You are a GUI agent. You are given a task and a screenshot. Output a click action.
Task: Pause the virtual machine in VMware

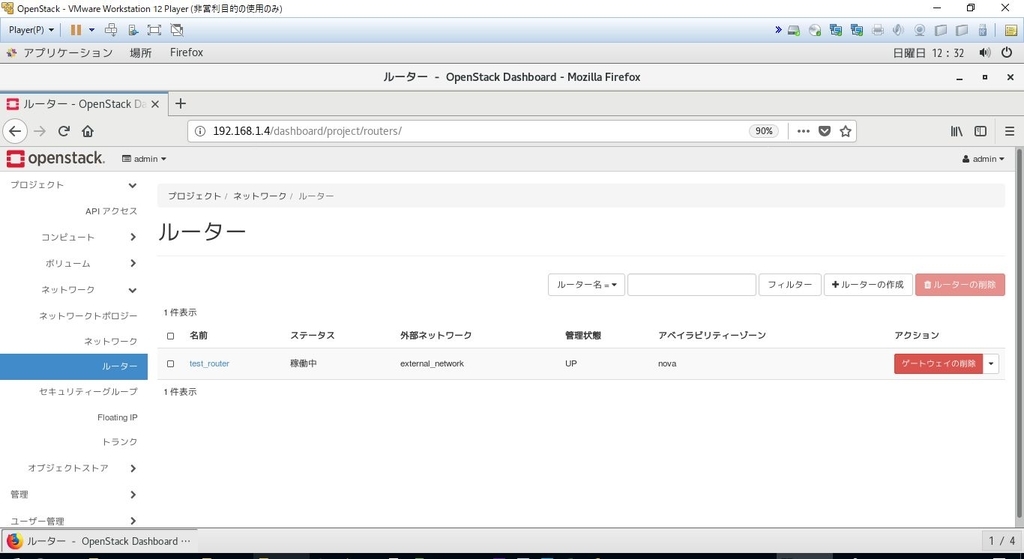pos(76,30)
